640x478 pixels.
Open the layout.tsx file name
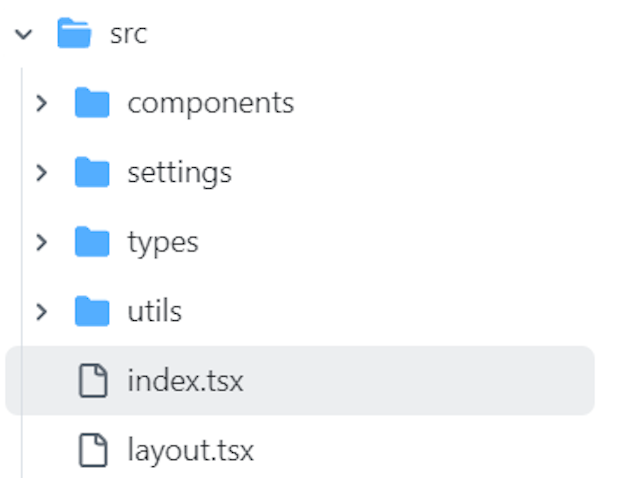click(x=190, y=450)
